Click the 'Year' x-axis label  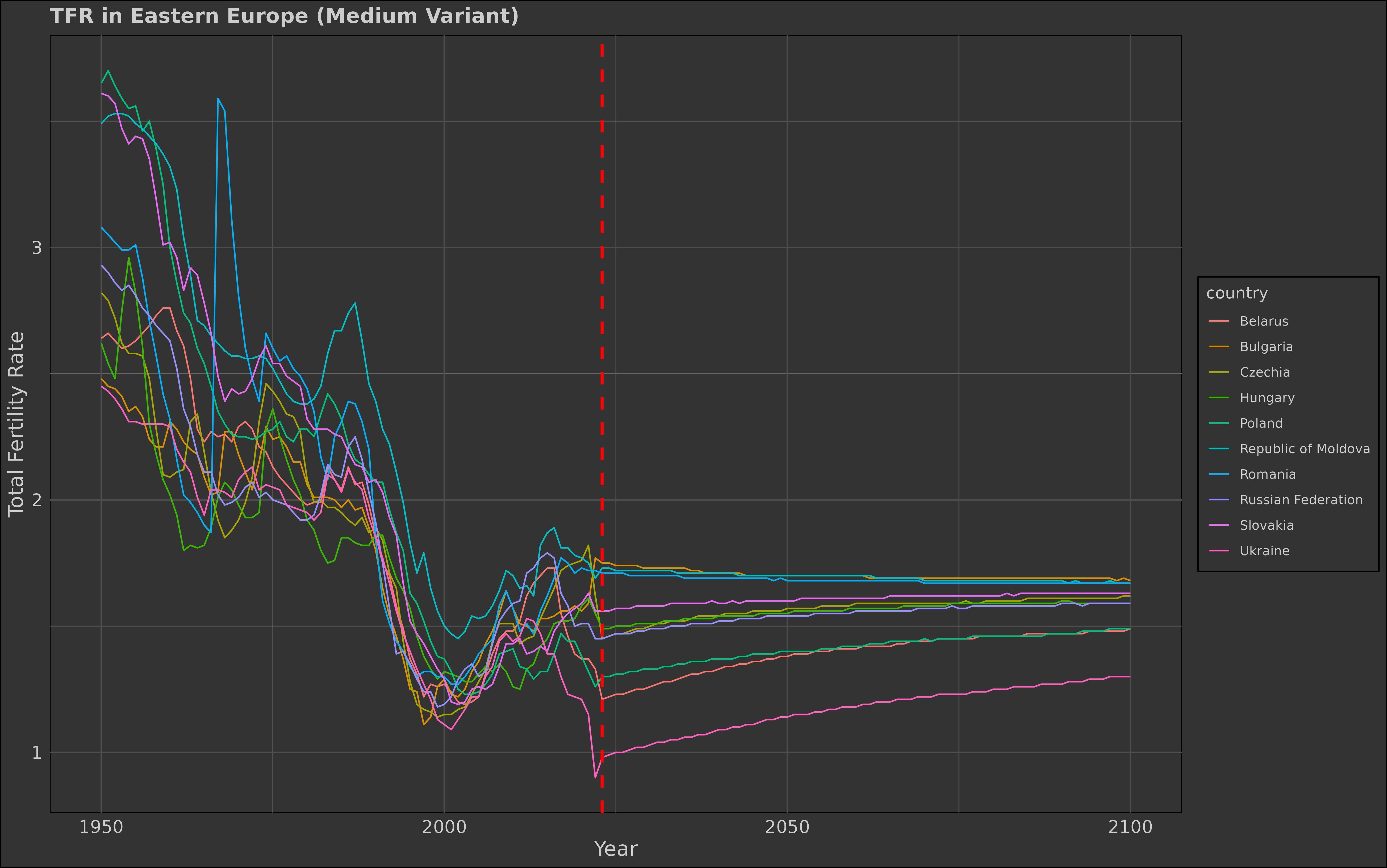(x=616, y=849)
